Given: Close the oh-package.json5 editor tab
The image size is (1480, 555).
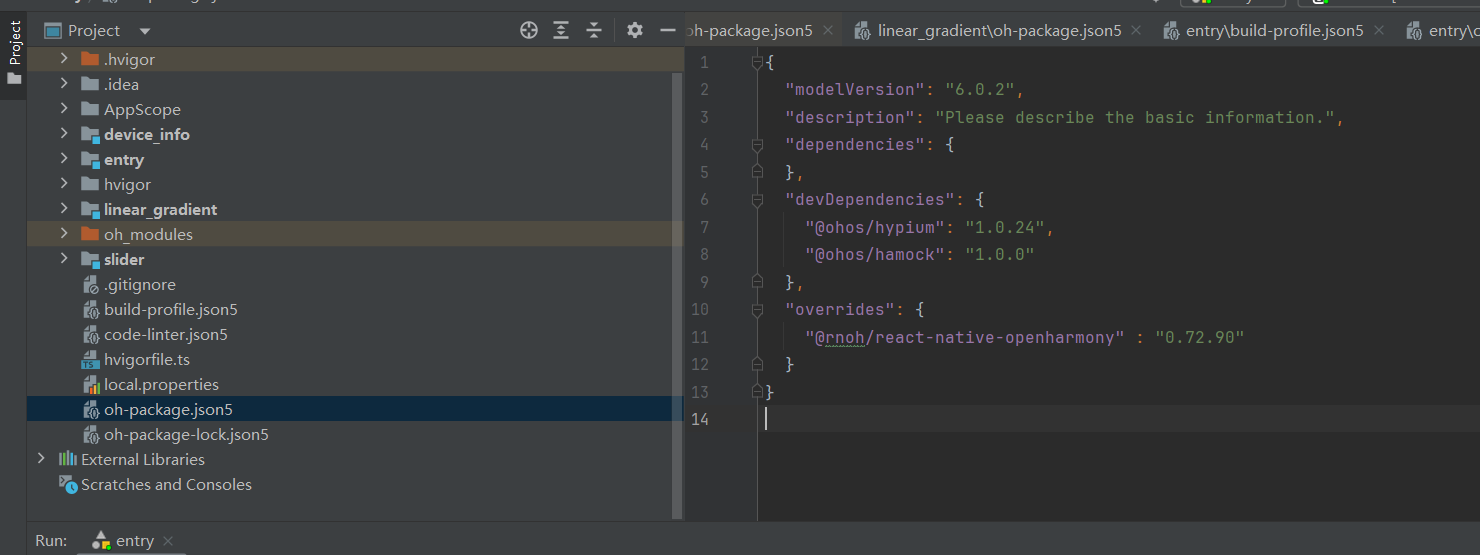Looking at the screenshot, I should pos(828,31).
